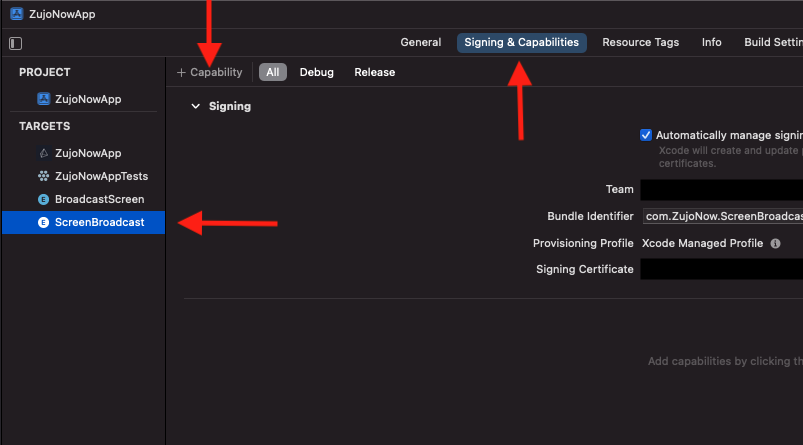803x445 pixels.
Task: Switch to Resource Tags tab
Action: [x=640, y=43]
